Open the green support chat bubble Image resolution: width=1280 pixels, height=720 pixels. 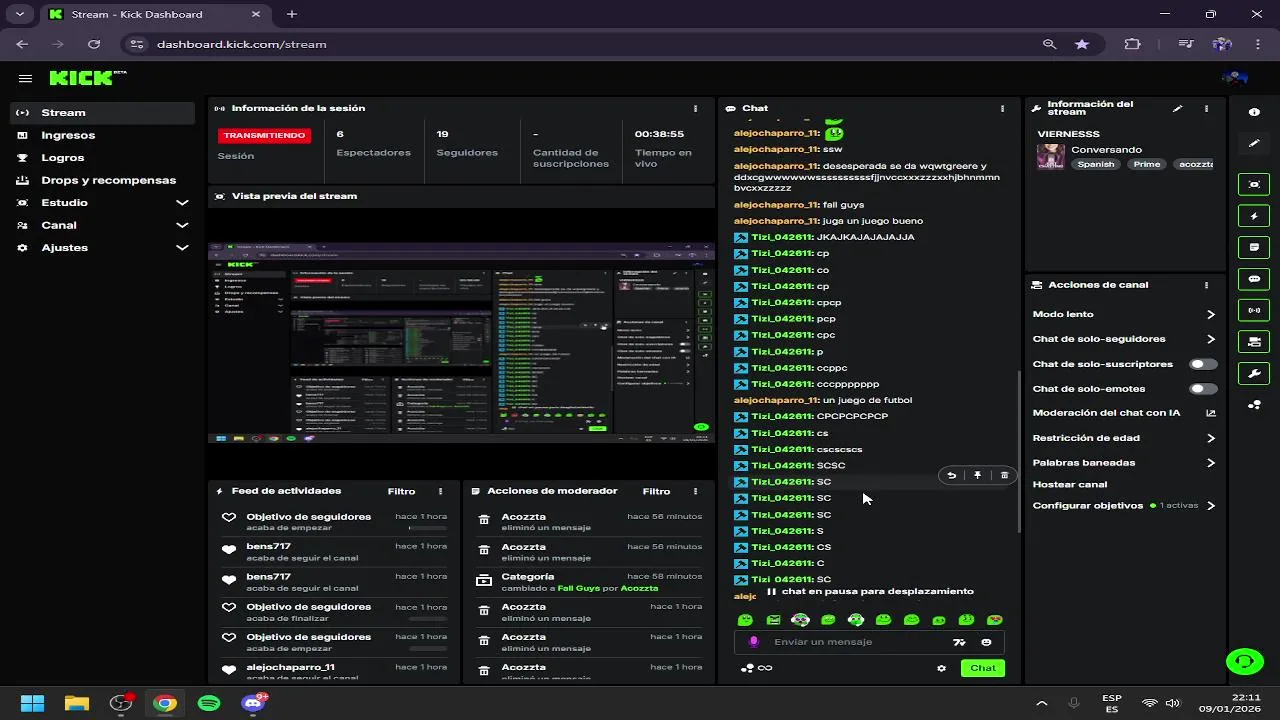[1244, 661]
